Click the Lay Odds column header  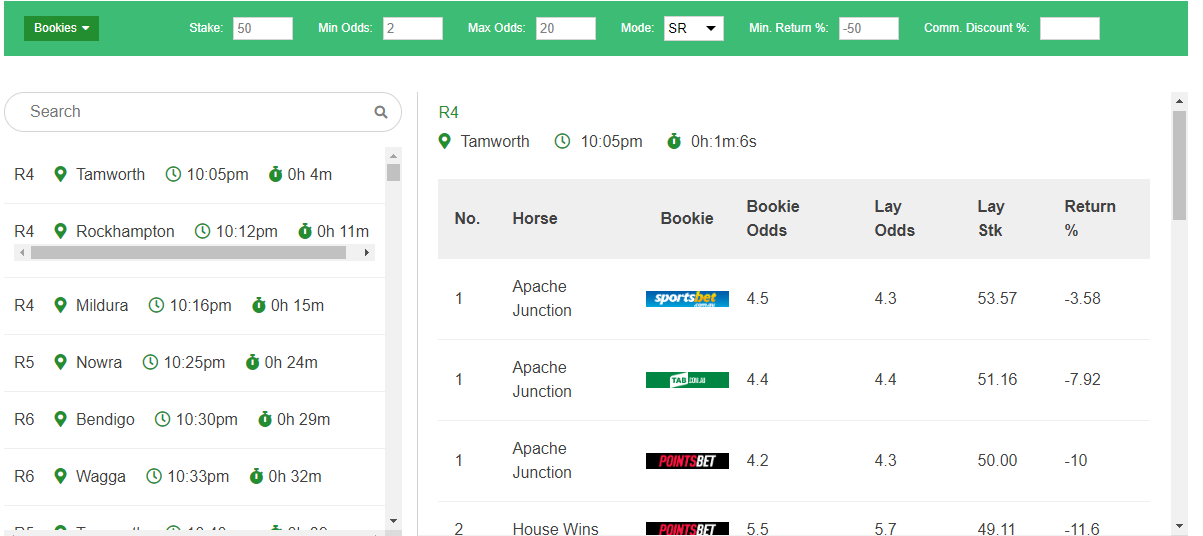894,218
